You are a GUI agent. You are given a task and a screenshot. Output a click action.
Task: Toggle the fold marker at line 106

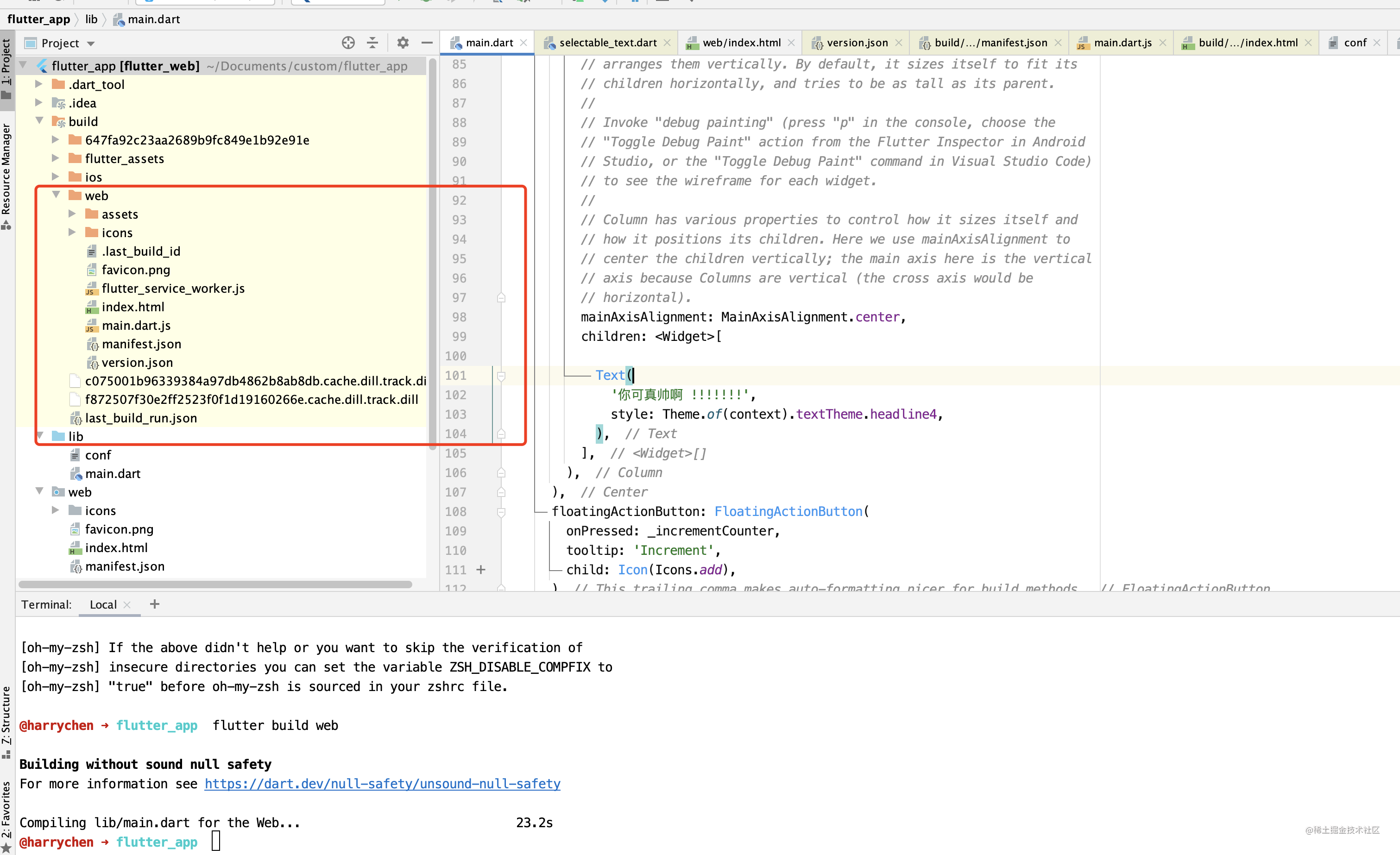[x=501, y=473]
